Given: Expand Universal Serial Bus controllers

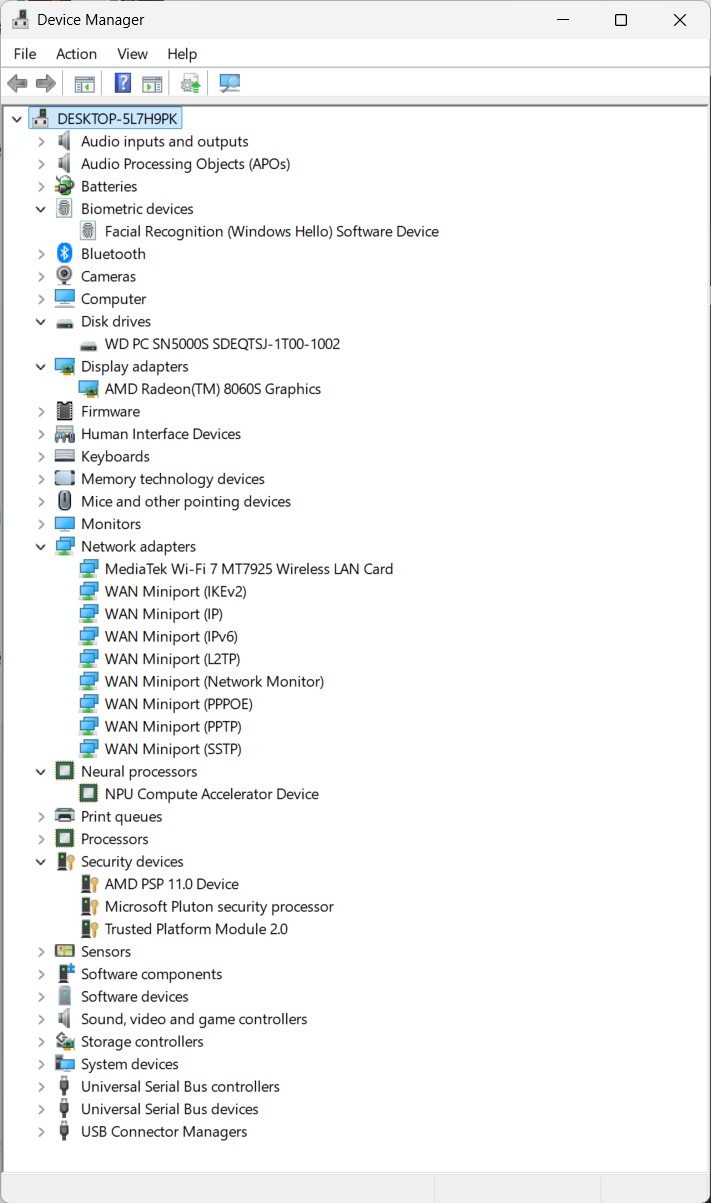Looking at the screenshot, I should pos(41,1087).
